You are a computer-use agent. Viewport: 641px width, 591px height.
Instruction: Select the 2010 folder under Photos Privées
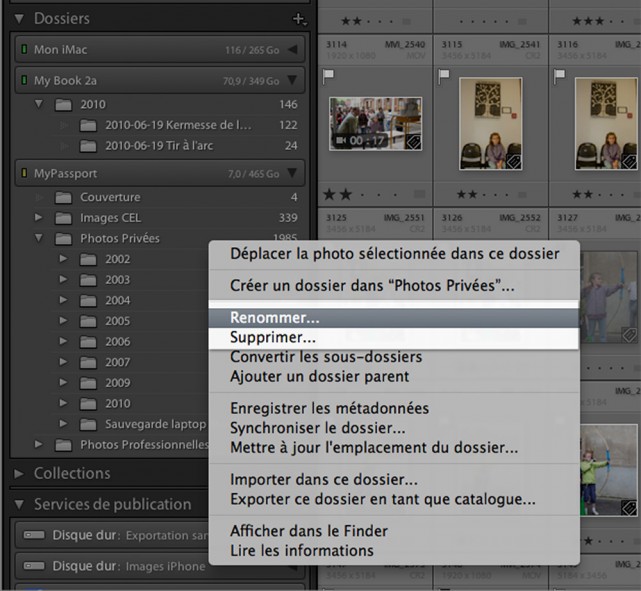click(118, 403)
